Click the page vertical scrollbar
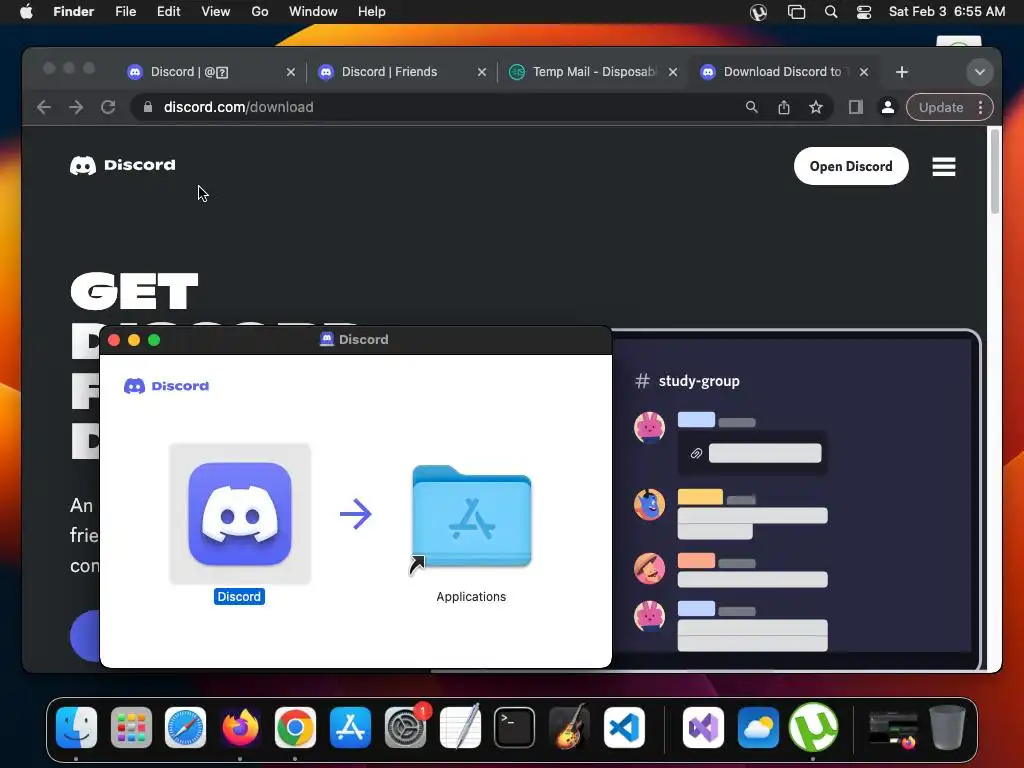The height and width of the screenshot is (768, 1024). click(x=995, y=171)
